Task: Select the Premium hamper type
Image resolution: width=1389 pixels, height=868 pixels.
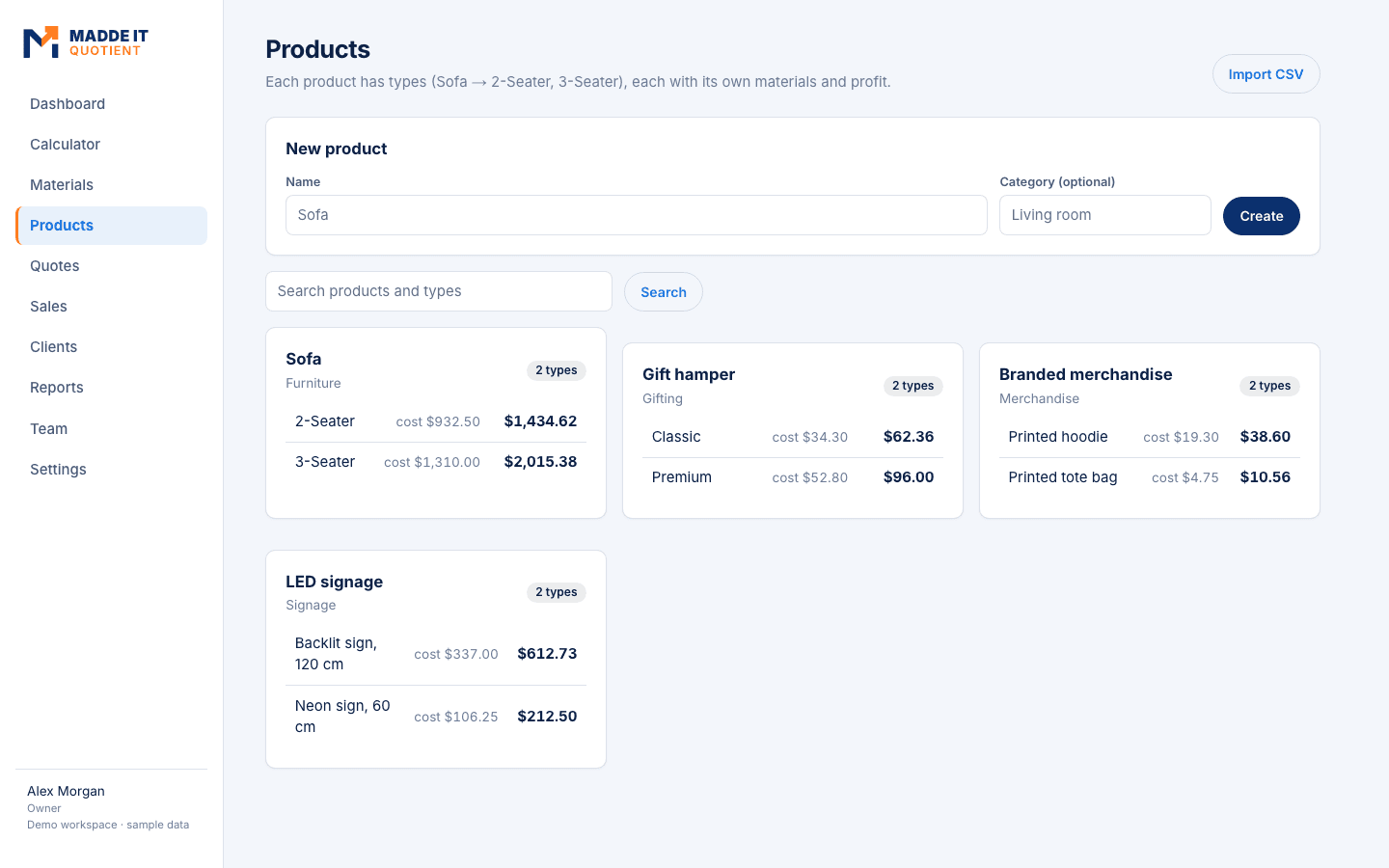Action: tap(793, 477)
